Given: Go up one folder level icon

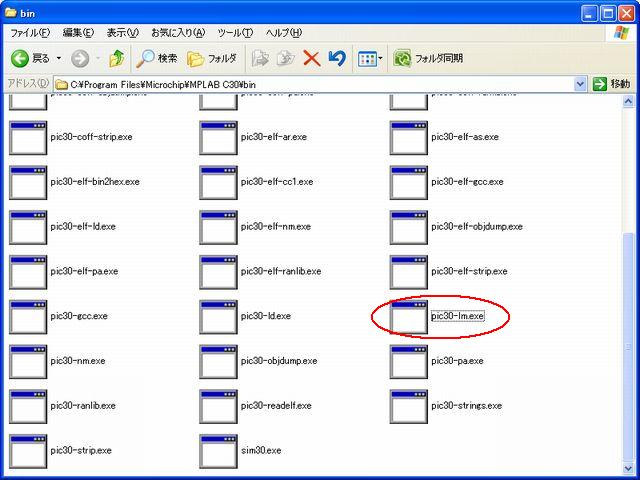Looking at the screenshot, I should click(117, 59).
